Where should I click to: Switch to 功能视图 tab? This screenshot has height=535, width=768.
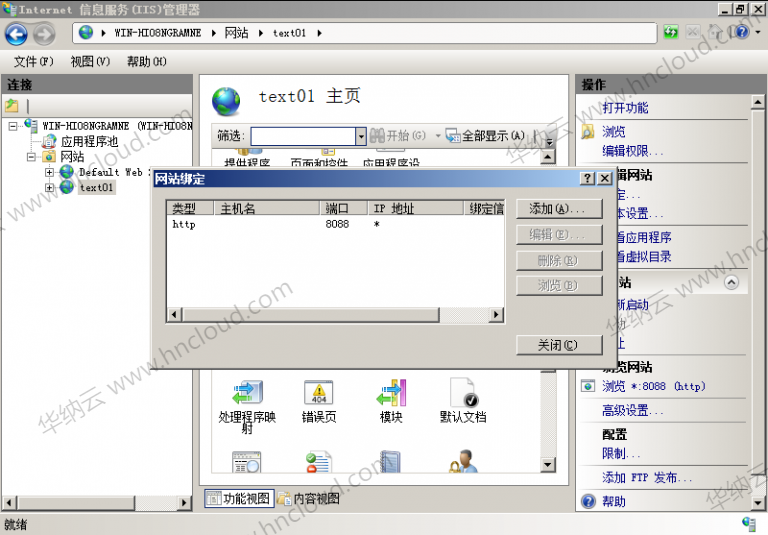point(239,499)
